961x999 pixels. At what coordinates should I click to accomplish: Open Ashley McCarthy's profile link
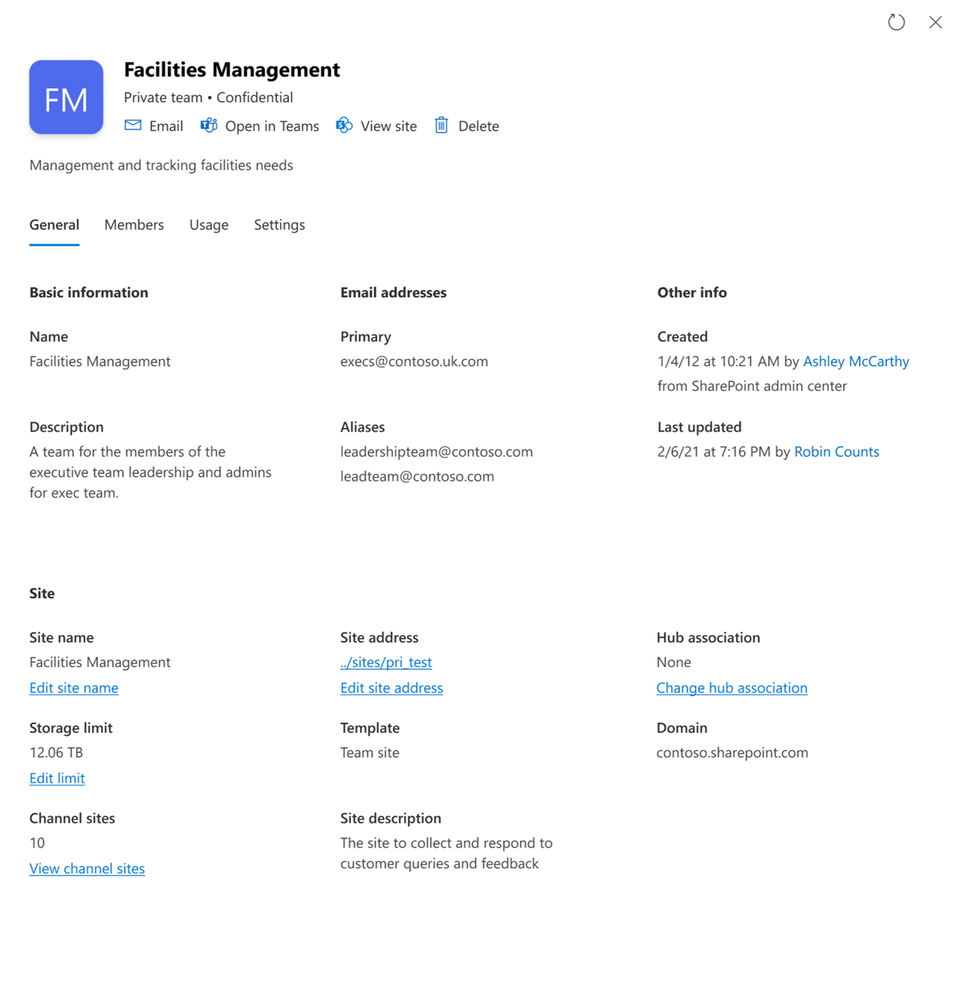pyautogui.click(x=856, y=361)
